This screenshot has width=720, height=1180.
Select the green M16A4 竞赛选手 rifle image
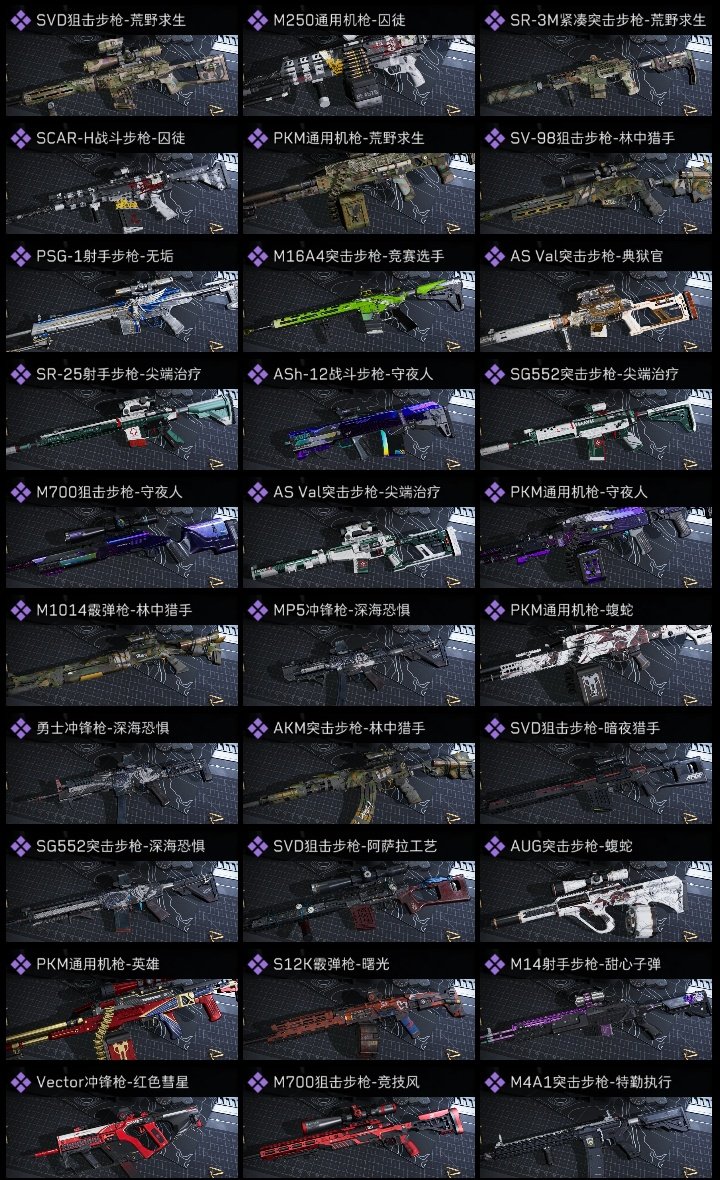point(359,312)
